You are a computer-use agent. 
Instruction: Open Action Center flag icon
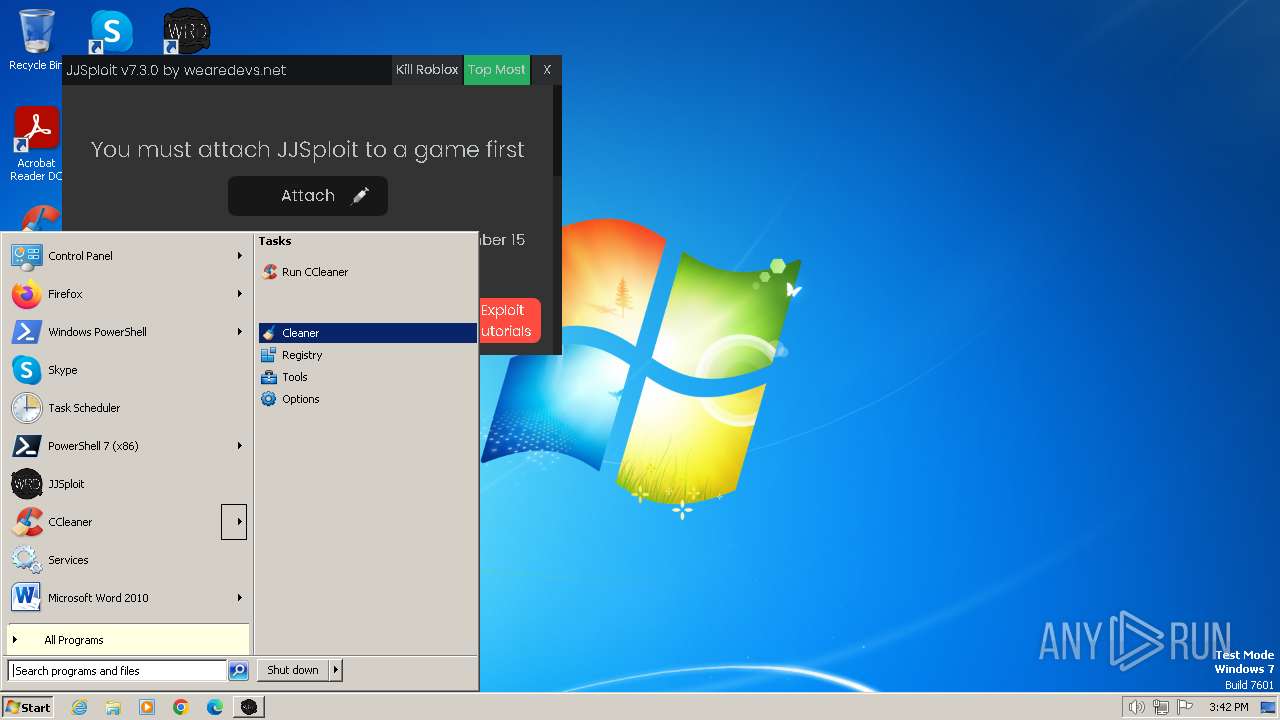pyautogui.click(x=1185, y=707)
